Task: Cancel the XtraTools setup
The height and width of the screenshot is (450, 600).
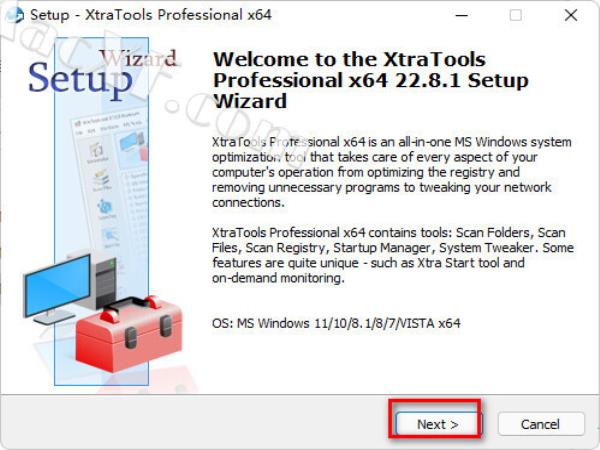Action: 541,424
